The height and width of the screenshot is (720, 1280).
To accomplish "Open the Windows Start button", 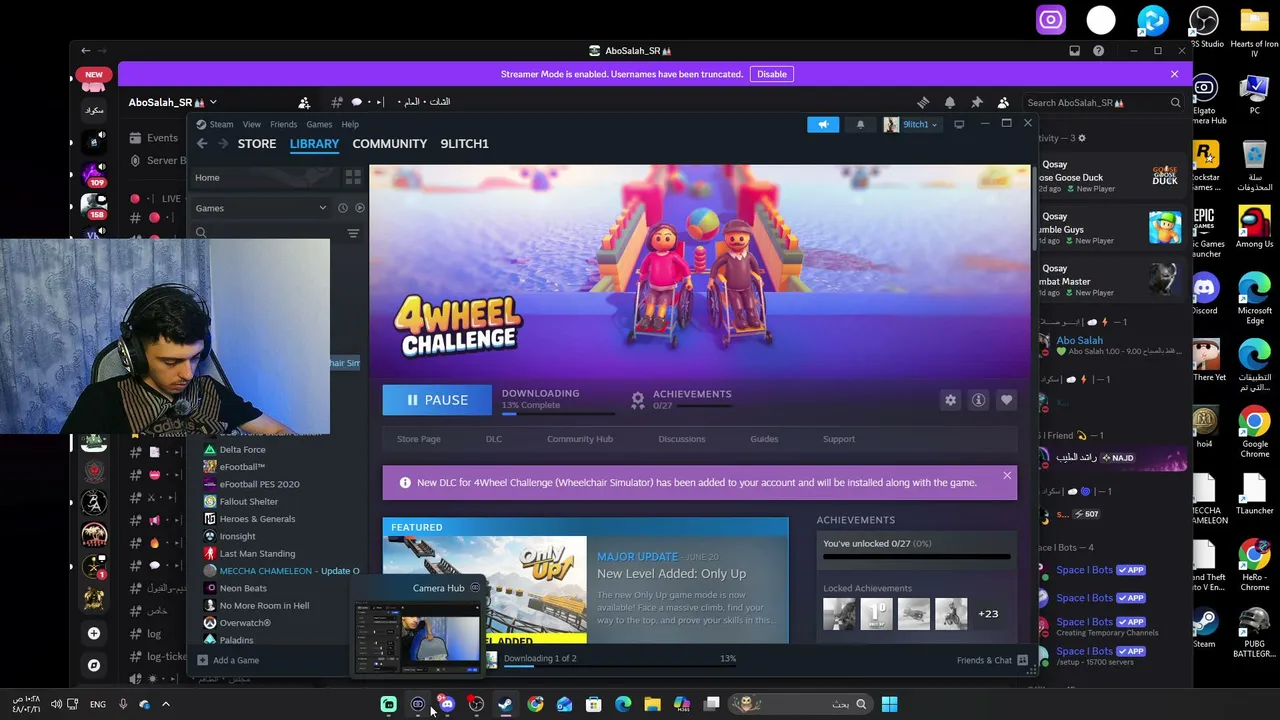I will [x=889, y=704].
